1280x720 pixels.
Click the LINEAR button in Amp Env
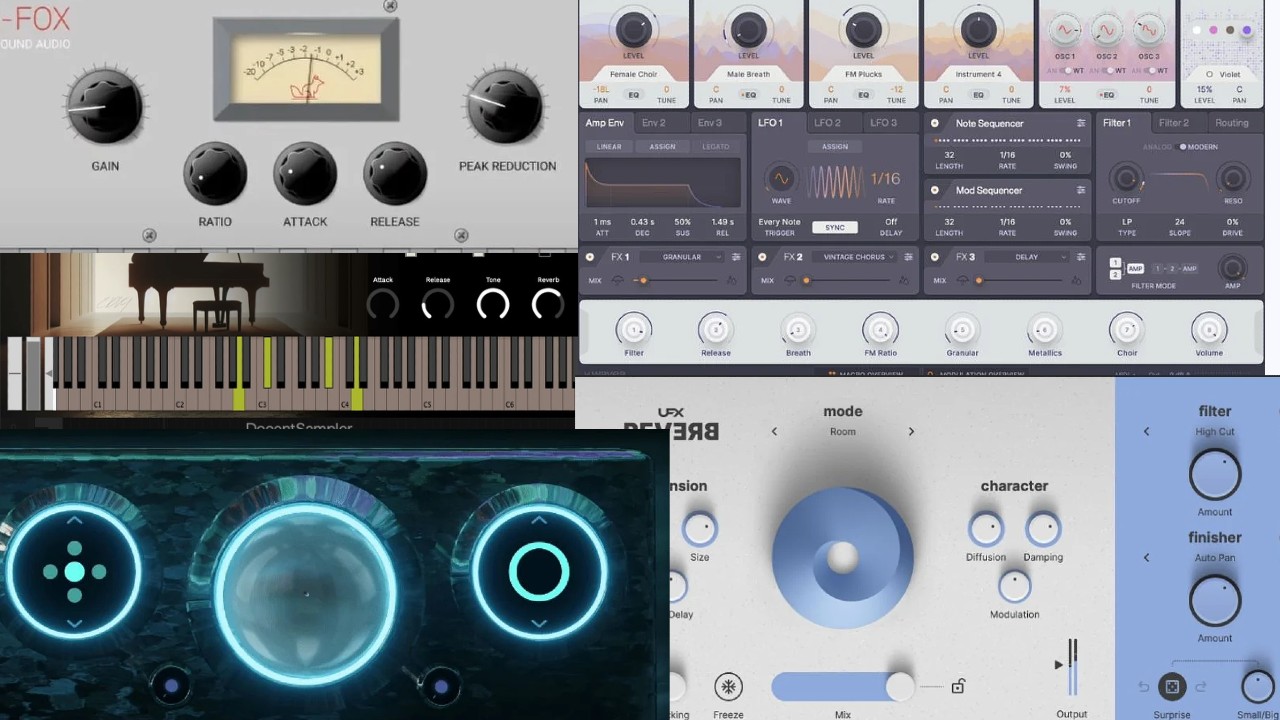pyautogui.click(x=609, y=147)
